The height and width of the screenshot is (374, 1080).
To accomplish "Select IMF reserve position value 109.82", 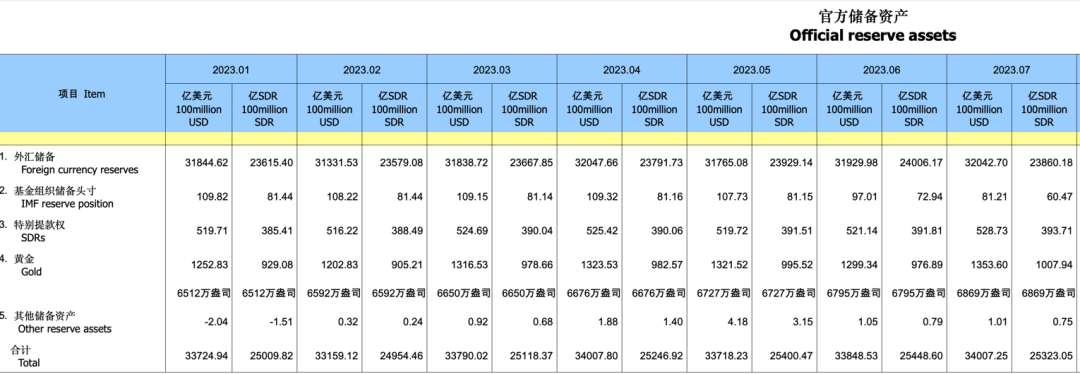I will tap(214, 197).
